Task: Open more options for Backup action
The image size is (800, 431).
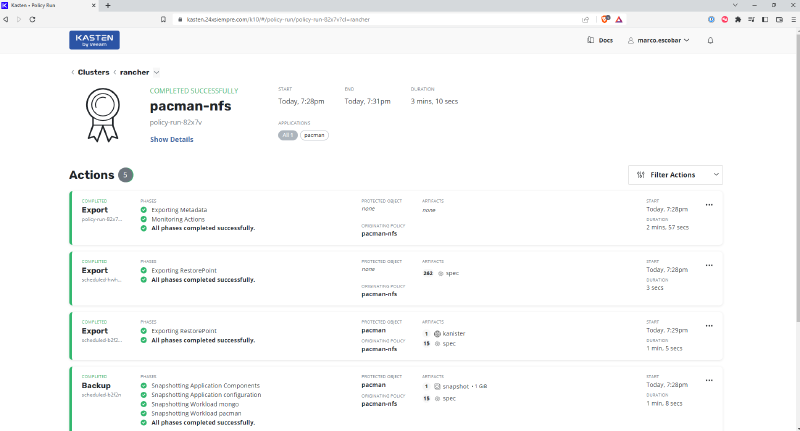Action: 709,381
